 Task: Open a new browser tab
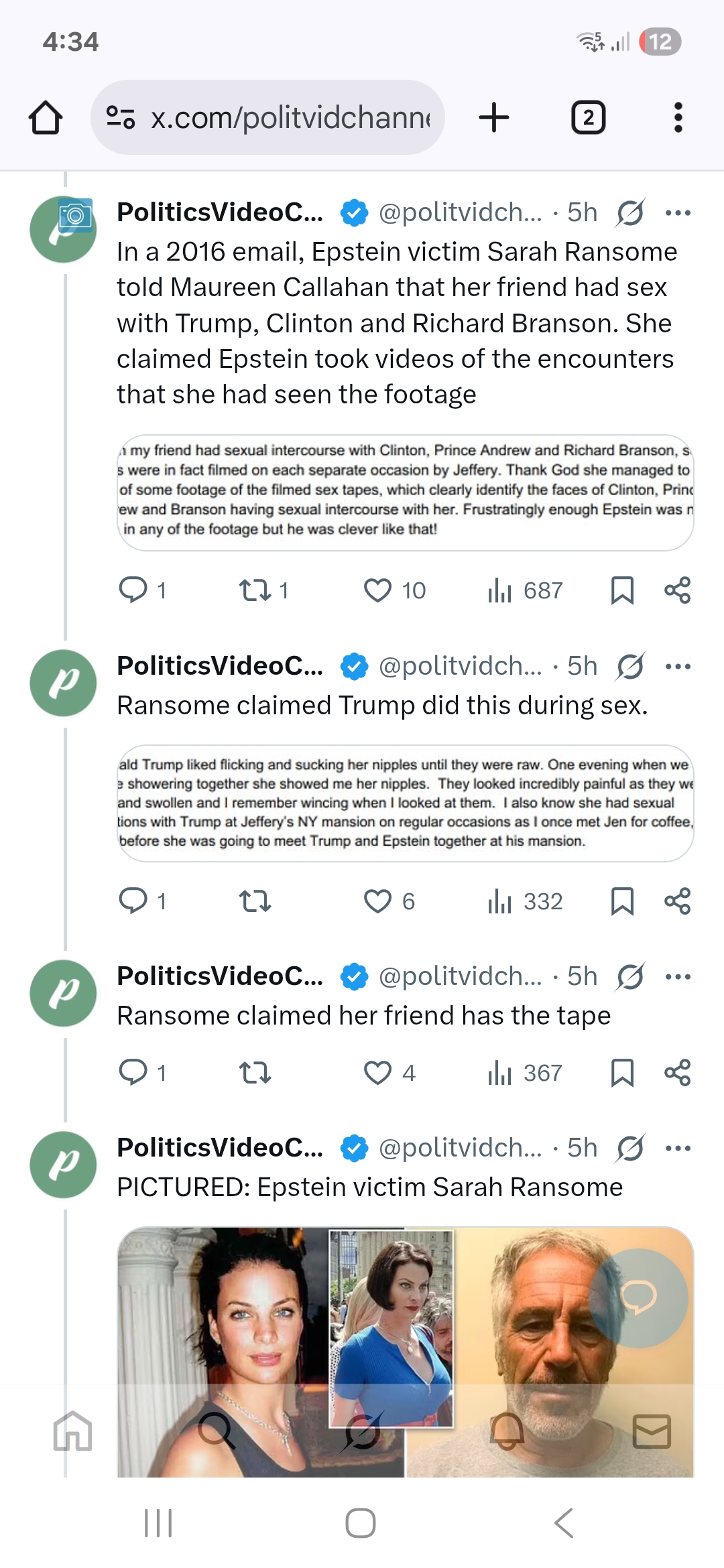494,118
